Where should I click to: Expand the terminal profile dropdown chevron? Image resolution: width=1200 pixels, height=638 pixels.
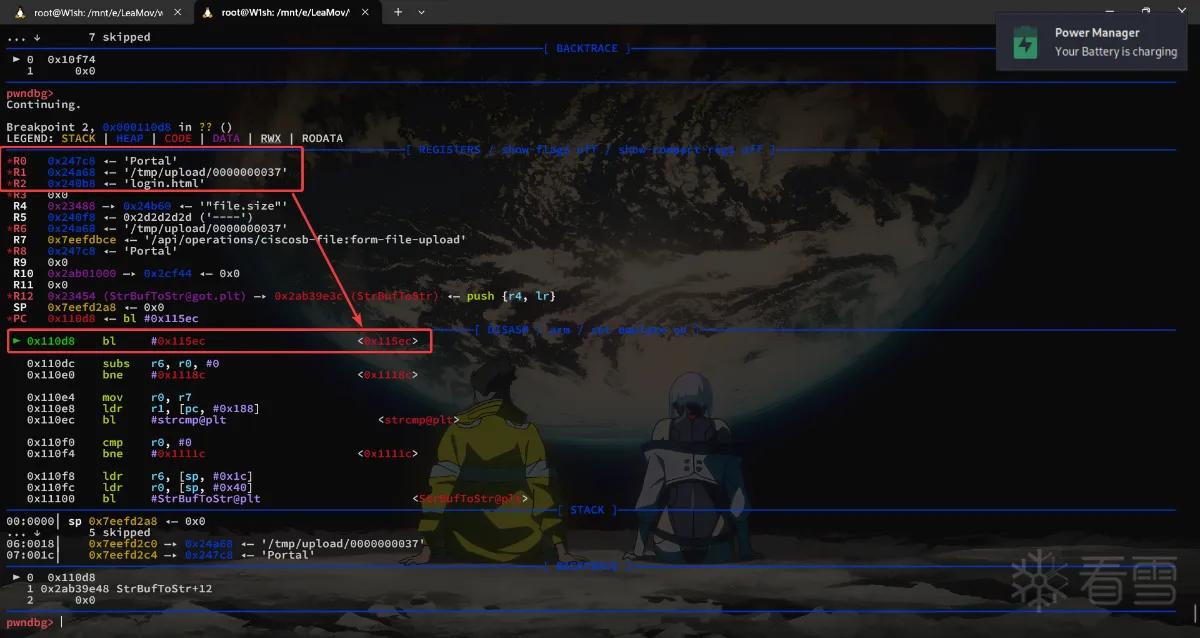pyautogui.click(x=421, y=12)
